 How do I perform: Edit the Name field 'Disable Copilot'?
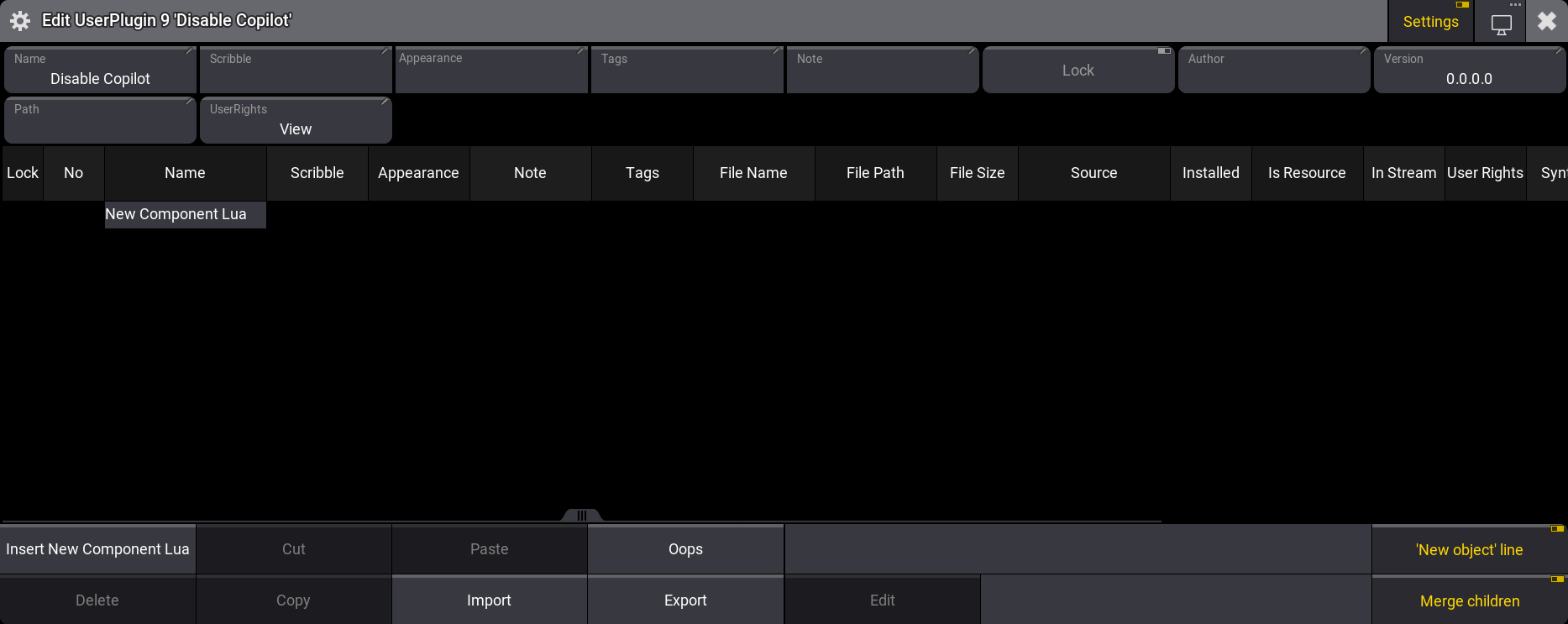(100, 71)
